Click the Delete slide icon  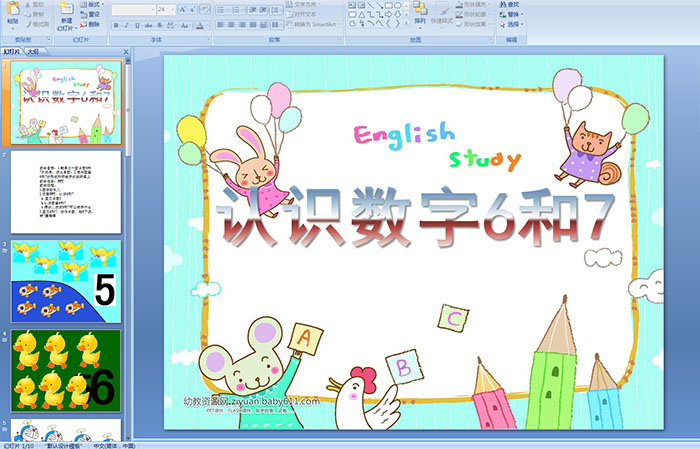83,24
